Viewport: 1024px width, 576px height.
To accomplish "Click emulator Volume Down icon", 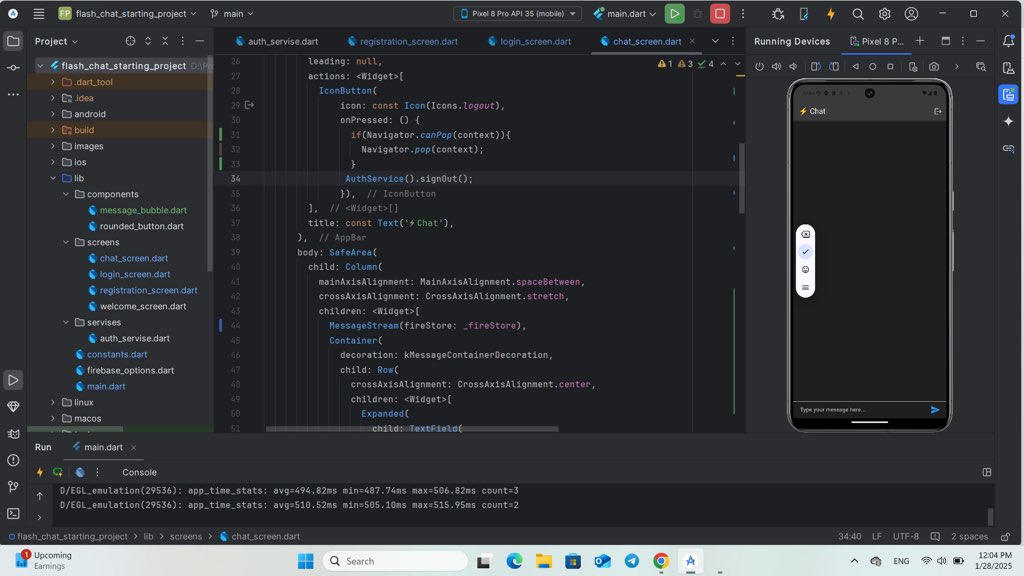I will point(793,67).
